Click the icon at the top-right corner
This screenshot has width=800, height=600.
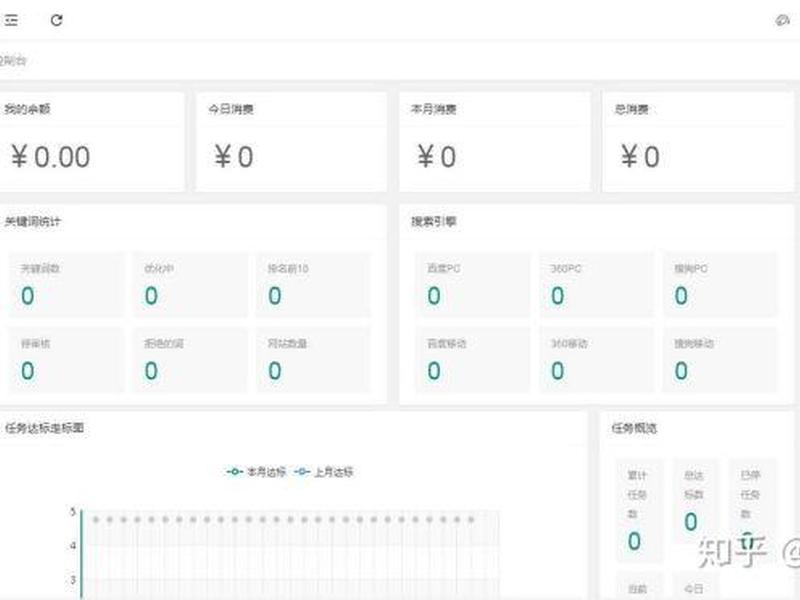(782, 20)
